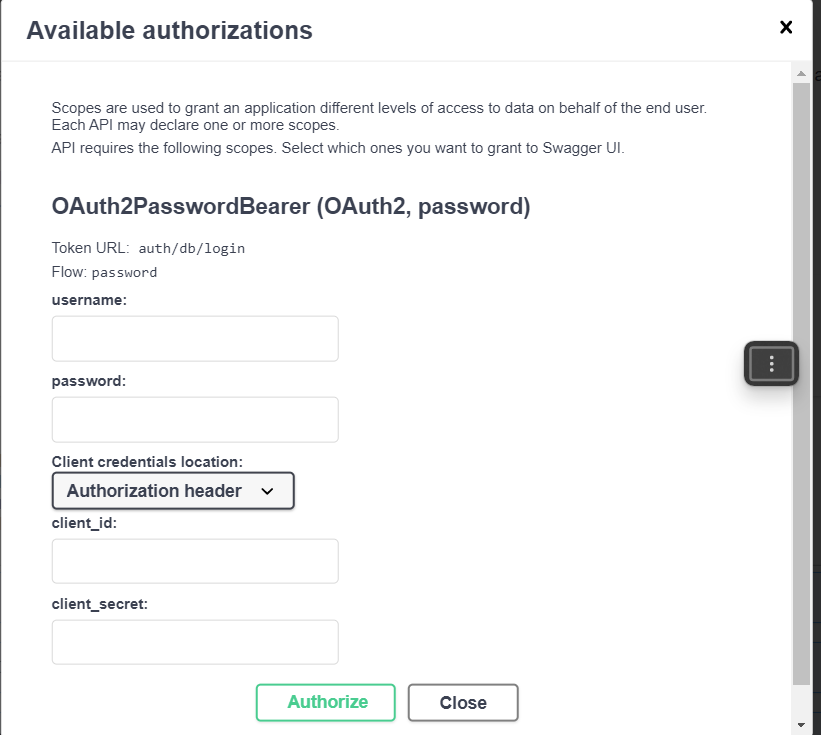Click the Available authorizations title
821x735 pixels.
point(169,30)
